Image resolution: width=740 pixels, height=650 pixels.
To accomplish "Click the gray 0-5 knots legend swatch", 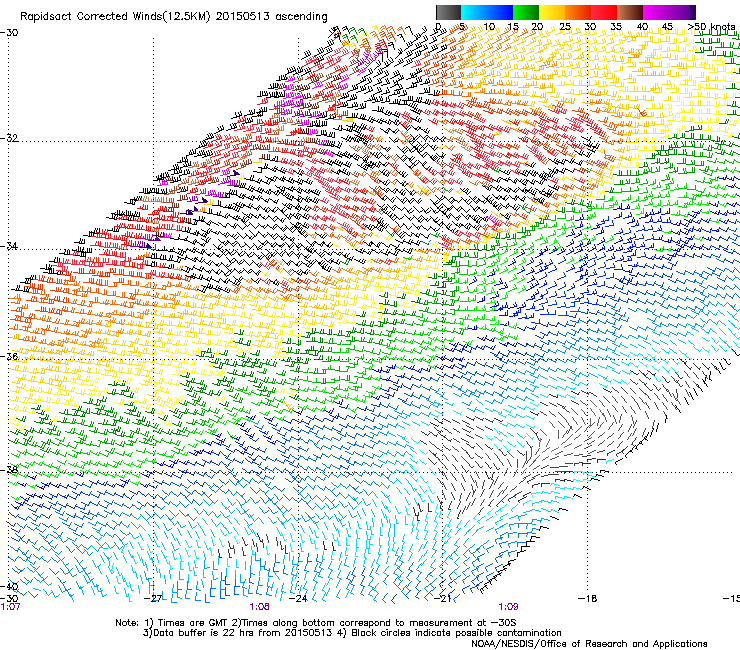I will [x=449, y=12].
